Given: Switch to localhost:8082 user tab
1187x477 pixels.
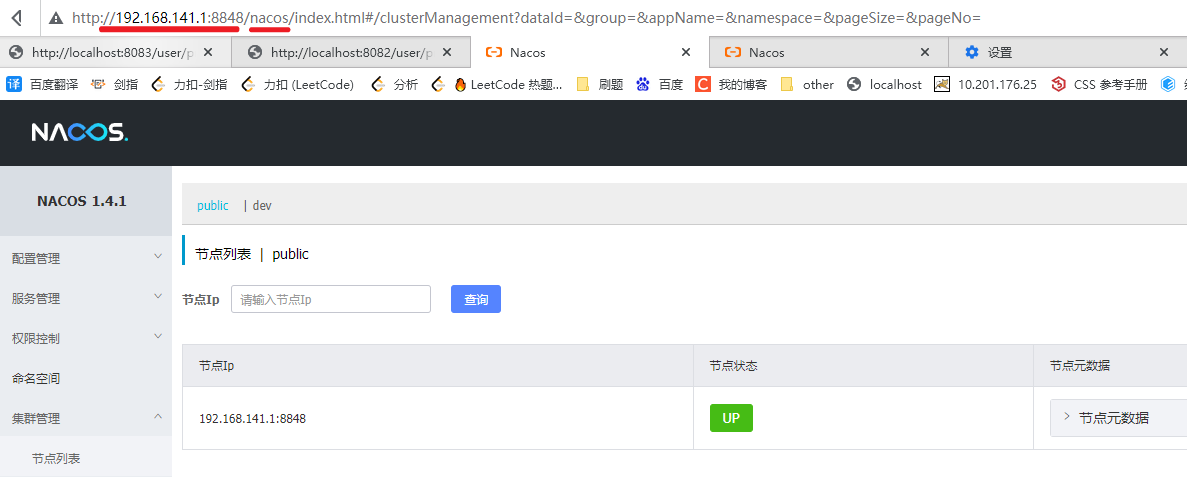Looking at the screenshot, I should 351,52.
